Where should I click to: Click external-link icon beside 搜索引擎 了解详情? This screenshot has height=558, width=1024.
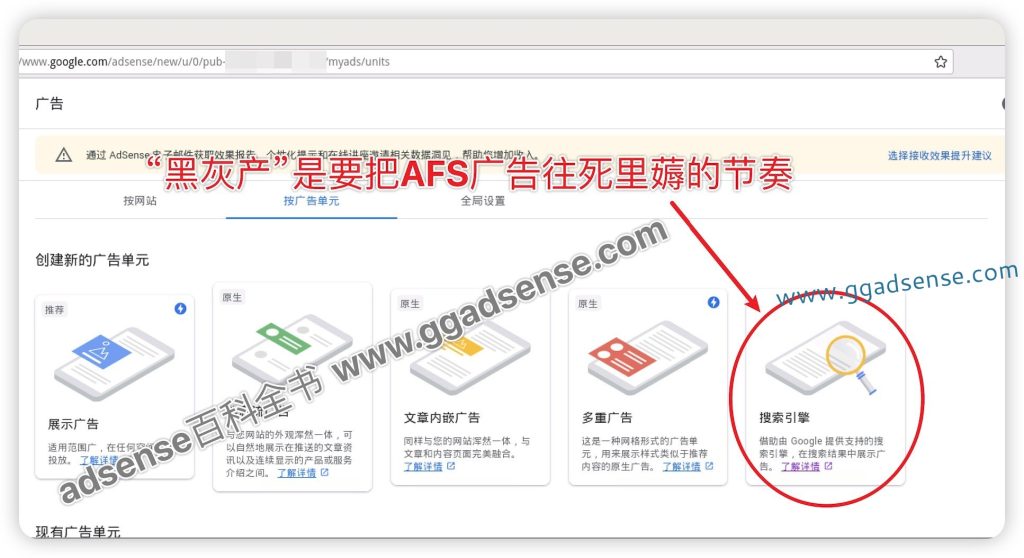click(828, 466)
